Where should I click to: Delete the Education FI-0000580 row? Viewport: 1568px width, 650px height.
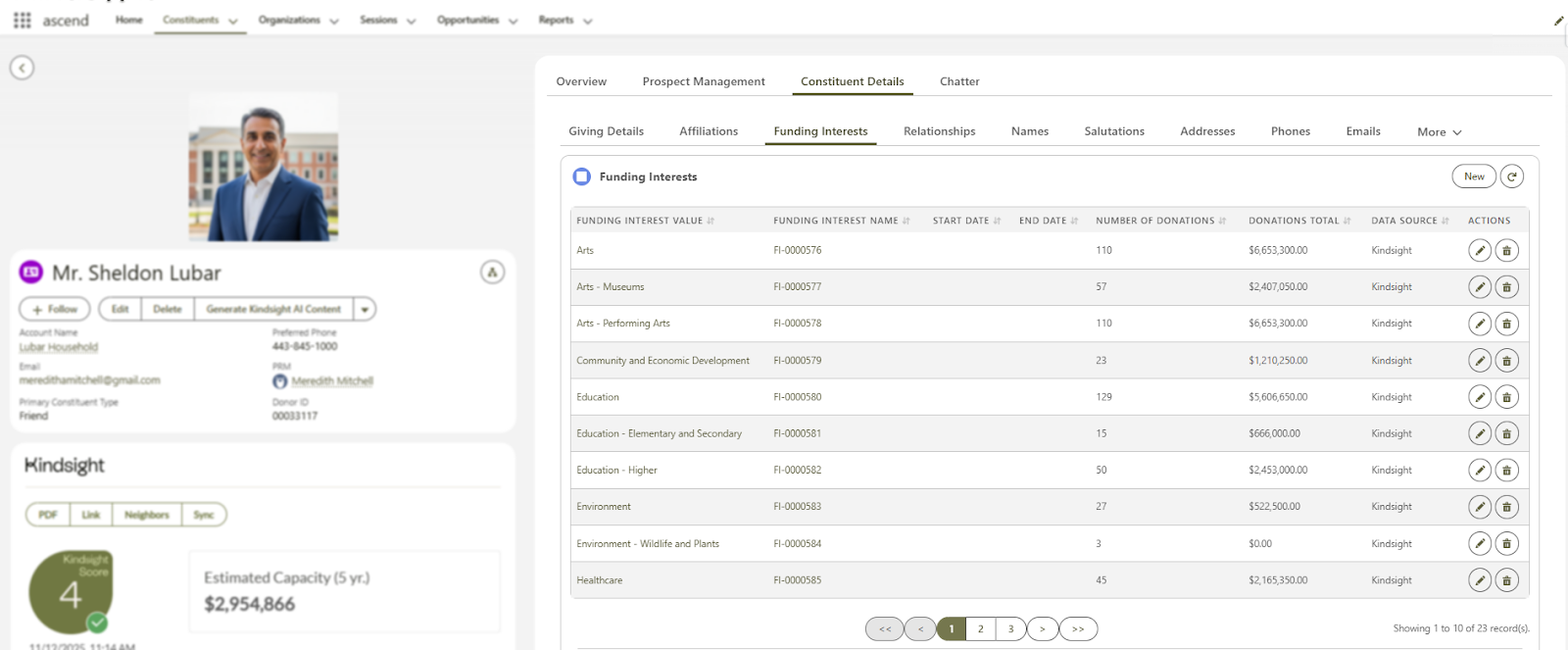[1507, 397]
